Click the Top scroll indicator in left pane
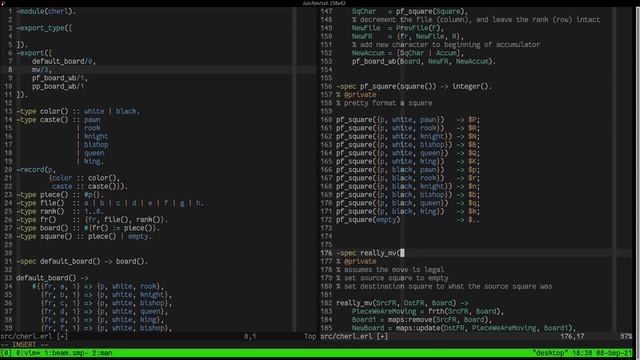The height and width of the screenshot is (360, 640). 310,337
